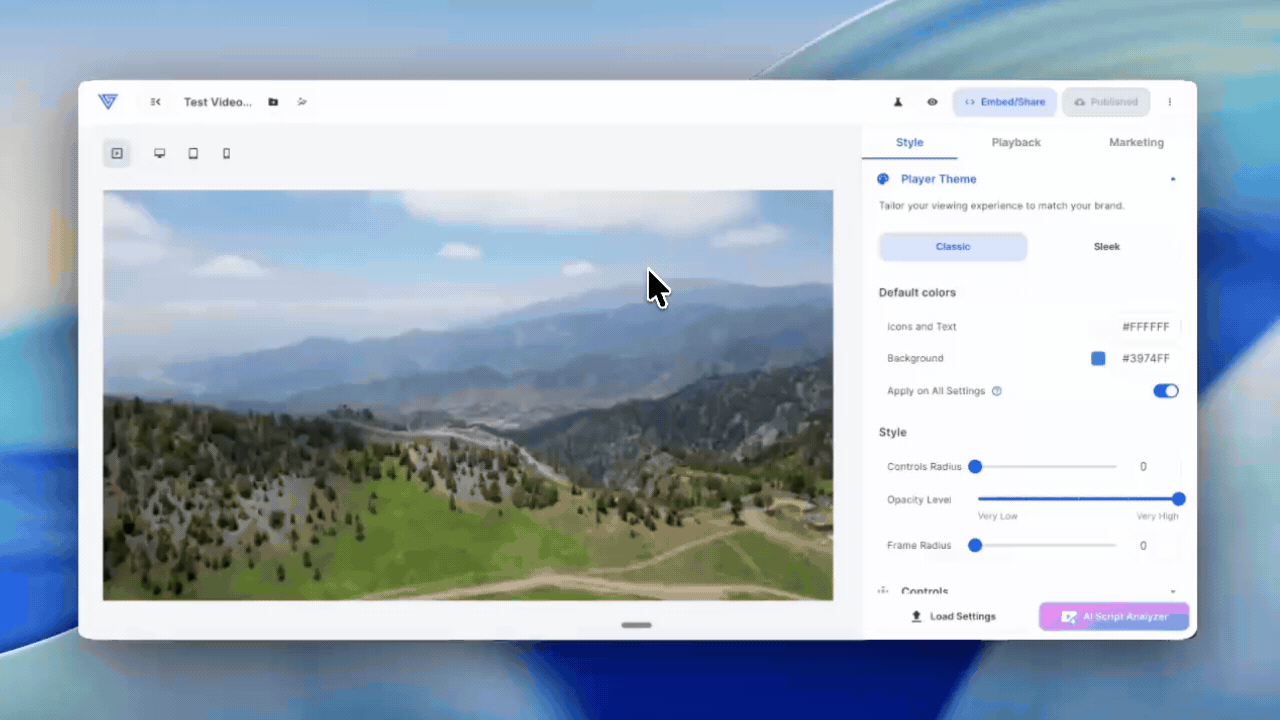Expand the Controls section
Image resolution: width=1280 pixels, height=720 pixels.
click(1173, 591)
